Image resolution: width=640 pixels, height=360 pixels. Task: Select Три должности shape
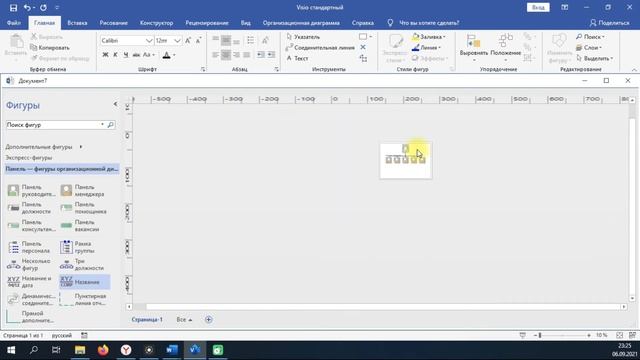pos(82,264)
